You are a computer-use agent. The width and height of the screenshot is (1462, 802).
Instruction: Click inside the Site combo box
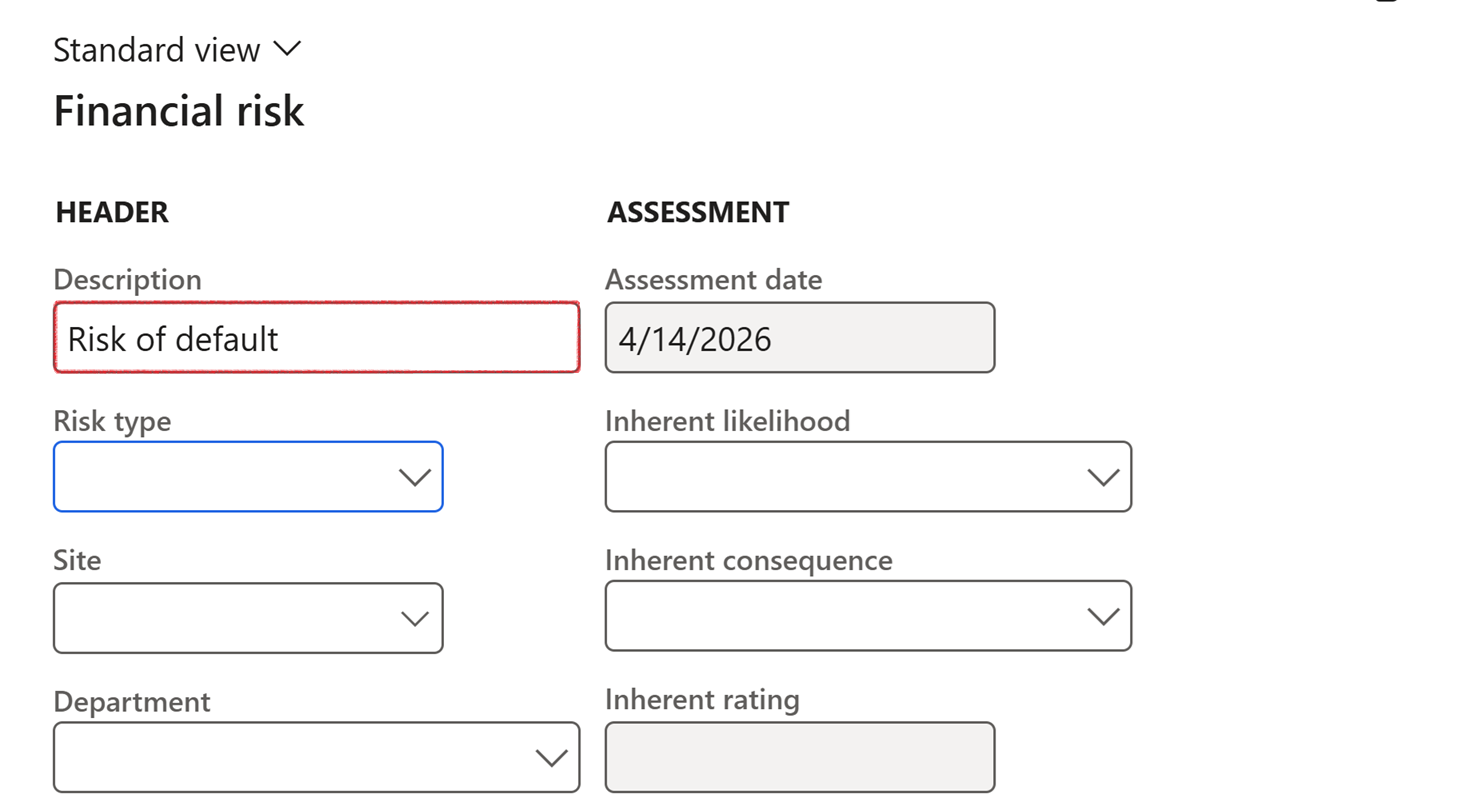pos(222,618)
